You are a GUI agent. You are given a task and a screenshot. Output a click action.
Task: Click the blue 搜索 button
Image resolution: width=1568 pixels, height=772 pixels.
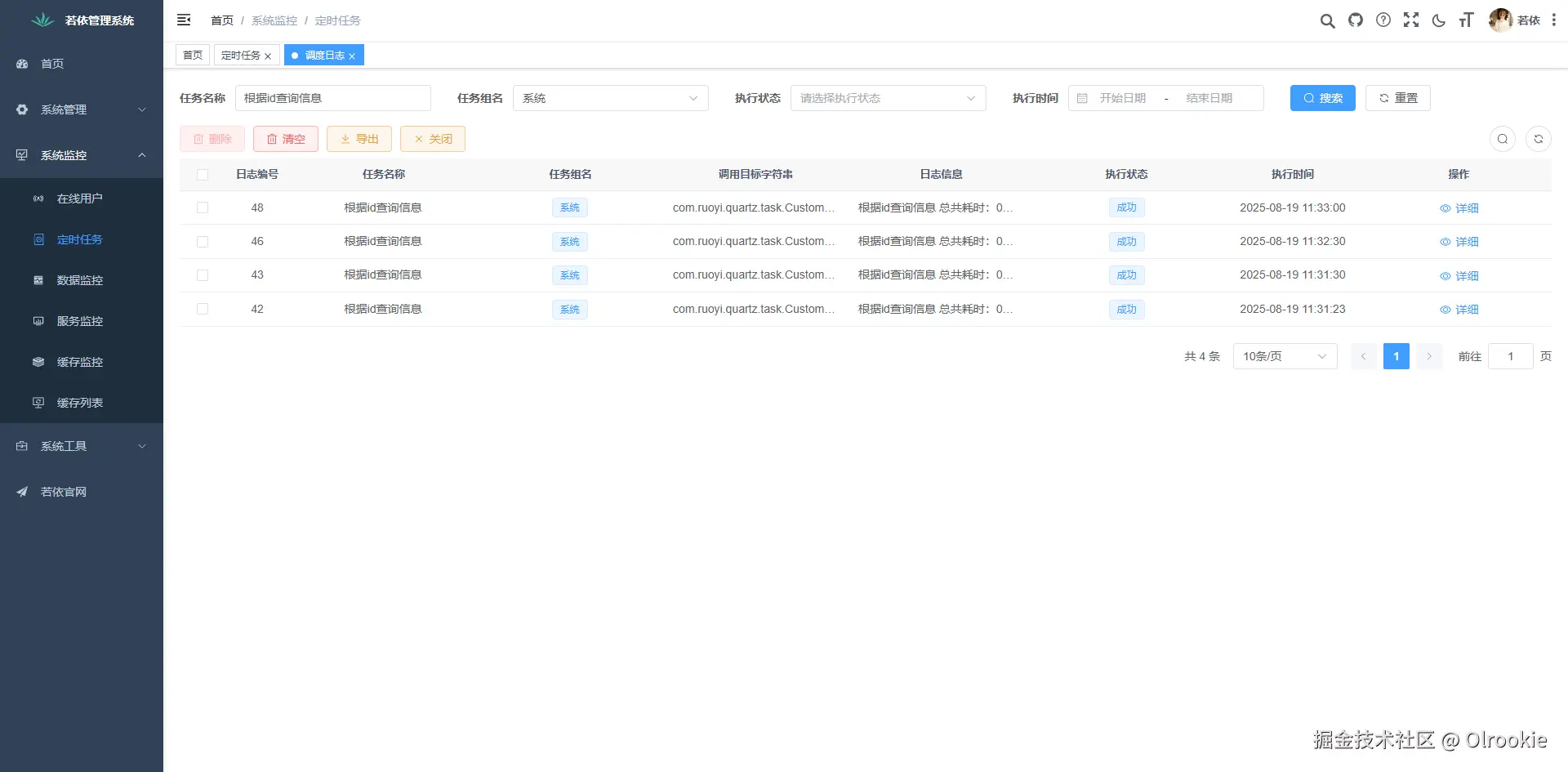coord(1323,98)
